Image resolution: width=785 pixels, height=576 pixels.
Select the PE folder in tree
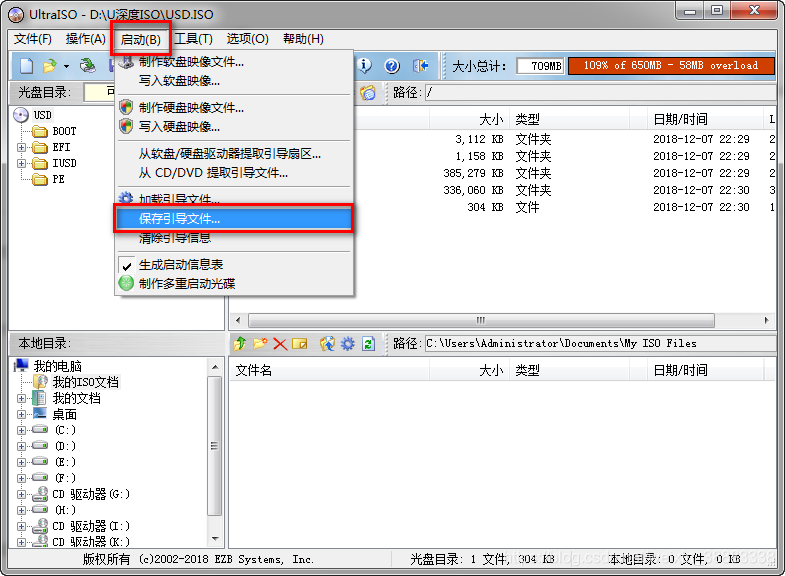[59, 179]
